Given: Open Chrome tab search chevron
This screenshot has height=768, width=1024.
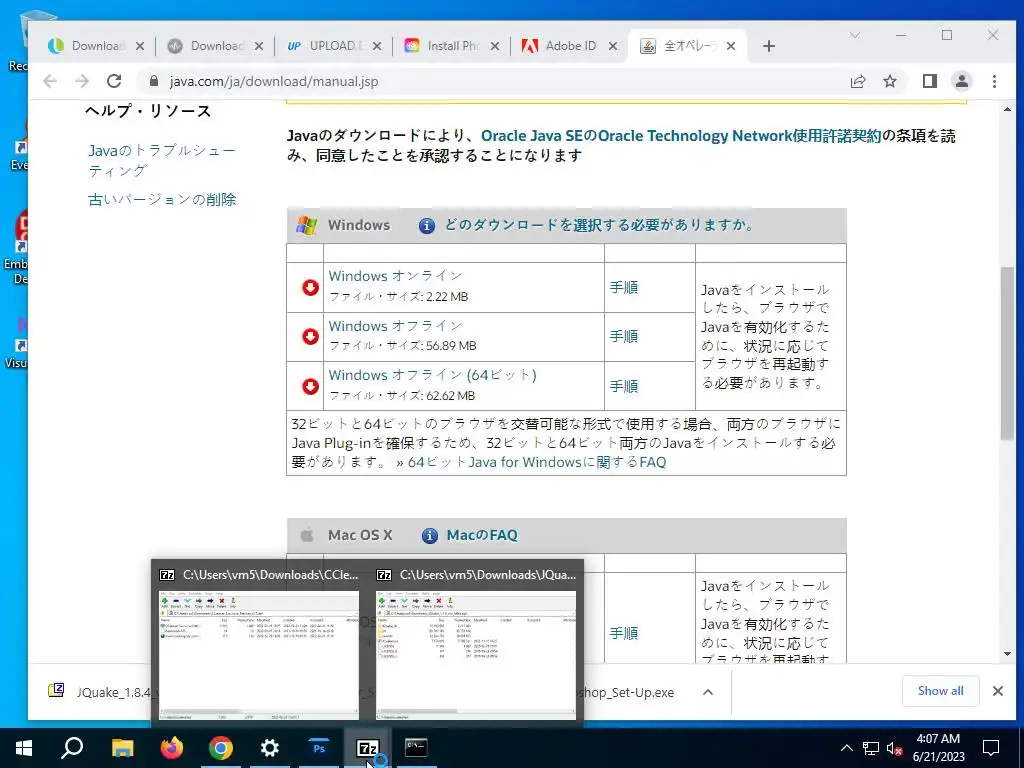Looking at the screenshot, I should [x=854, y=35].
